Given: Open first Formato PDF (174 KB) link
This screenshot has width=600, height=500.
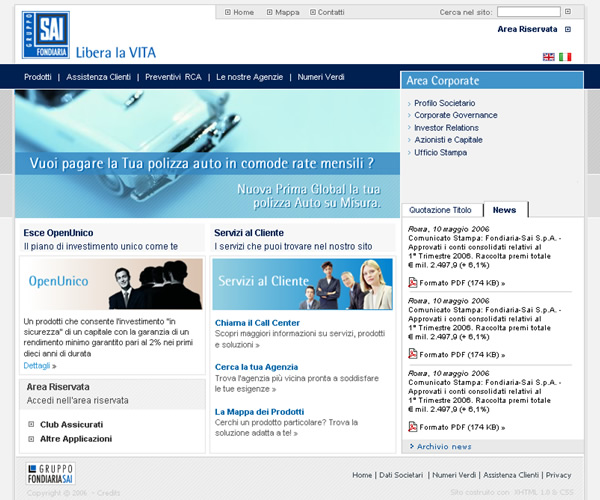Looking at the screenshot, I should pyautogui.click(x=462, y=283).
